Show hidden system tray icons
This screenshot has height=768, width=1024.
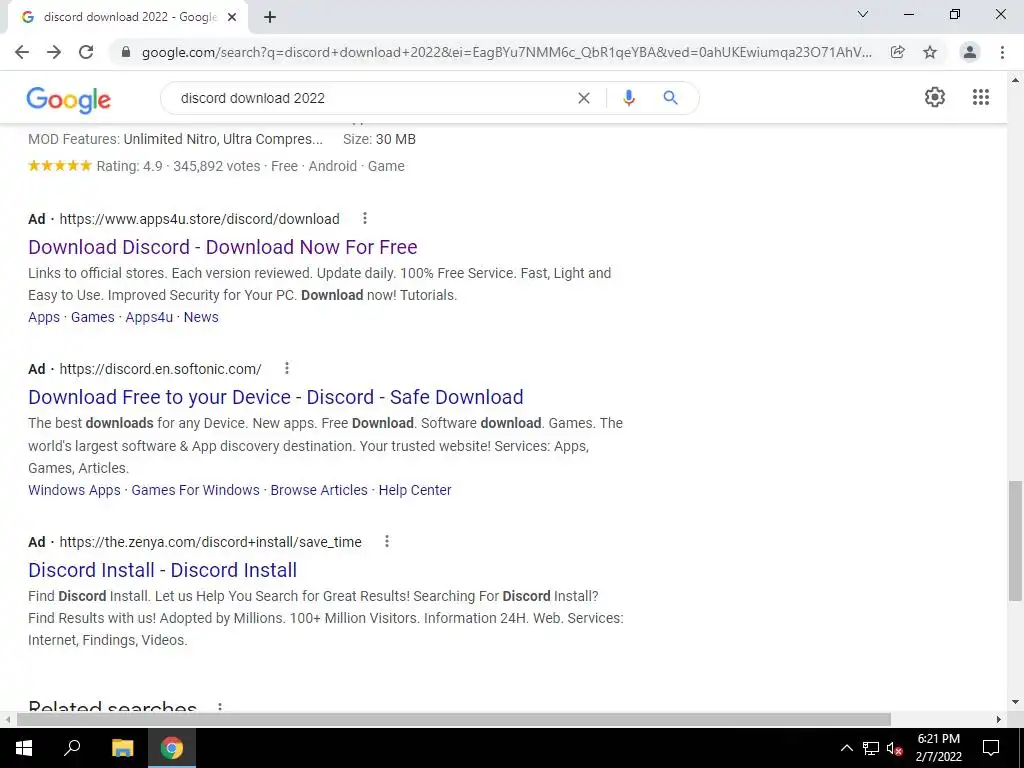(x=846, y=748)
